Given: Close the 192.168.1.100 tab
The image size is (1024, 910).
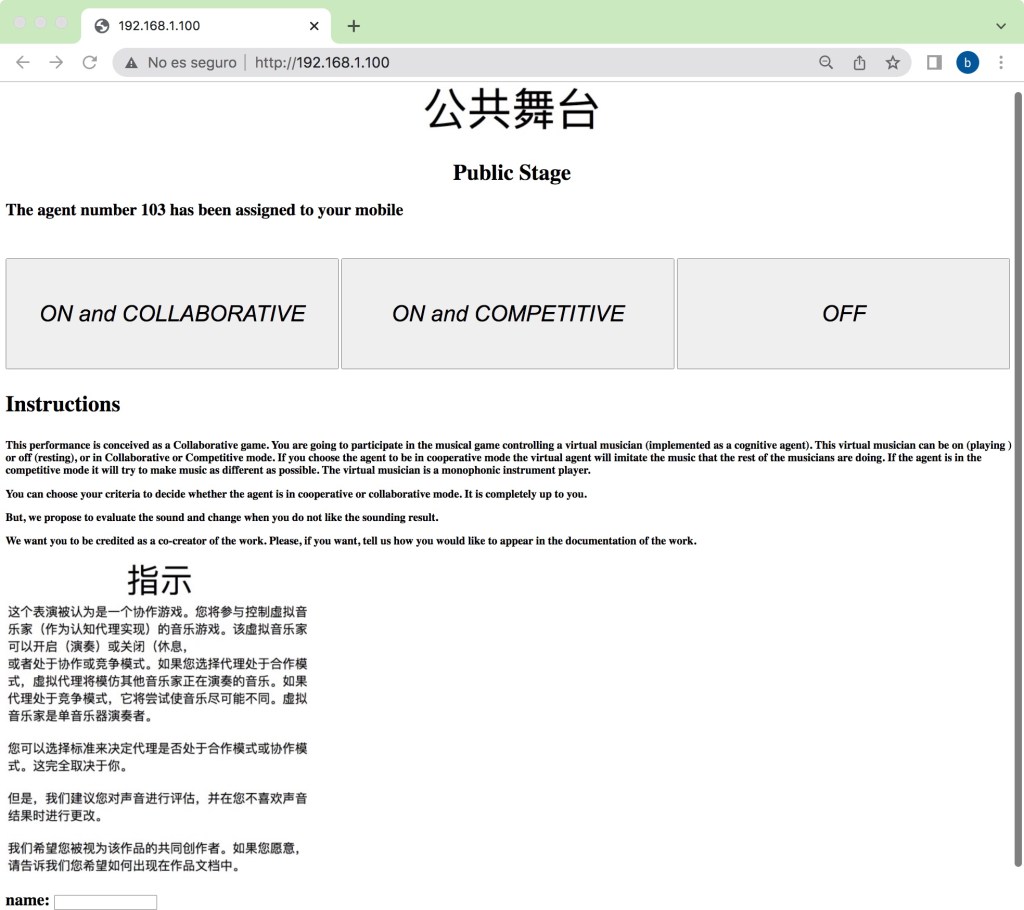Looking at the screenshot, I should coord(315,26).
